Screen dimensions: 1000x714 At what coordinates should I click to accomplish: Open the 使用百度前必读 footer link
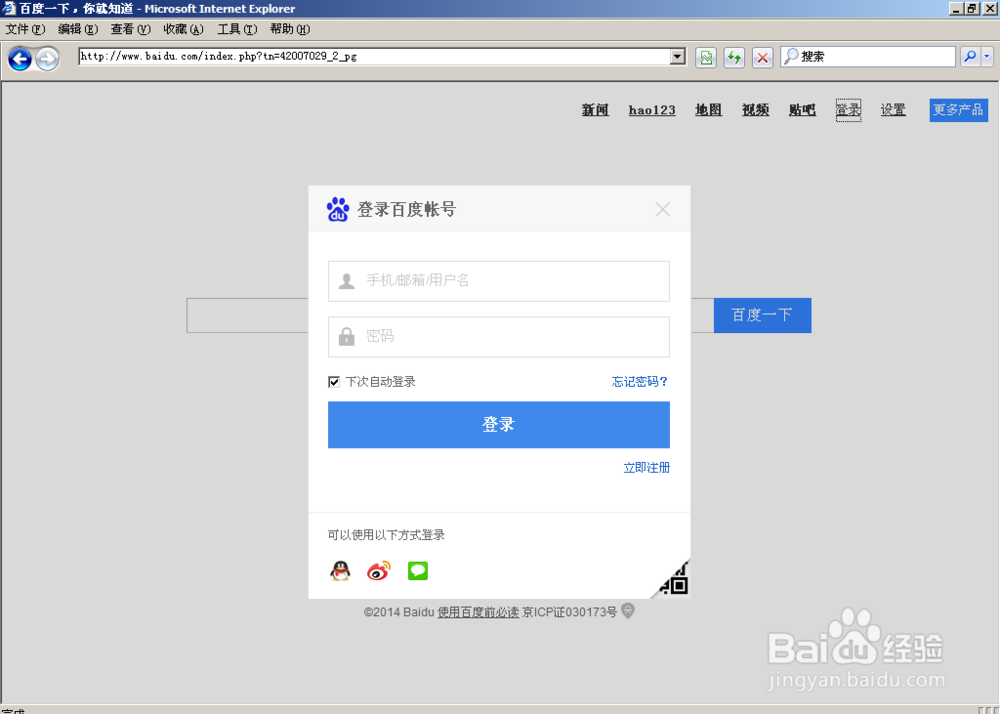click(x=478, y=613)
